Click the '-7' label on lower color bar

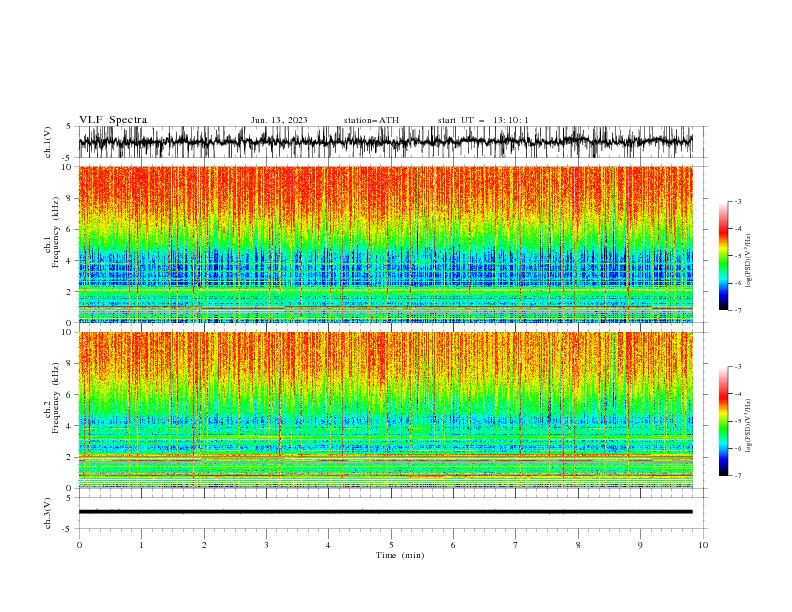pos(738,476)
